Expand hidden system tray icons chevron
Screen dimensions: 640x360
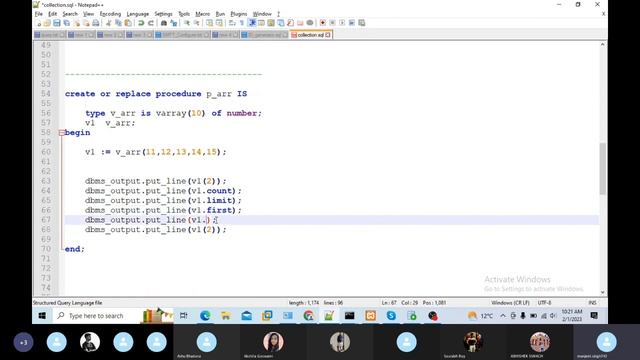click(x=503, y=316)
